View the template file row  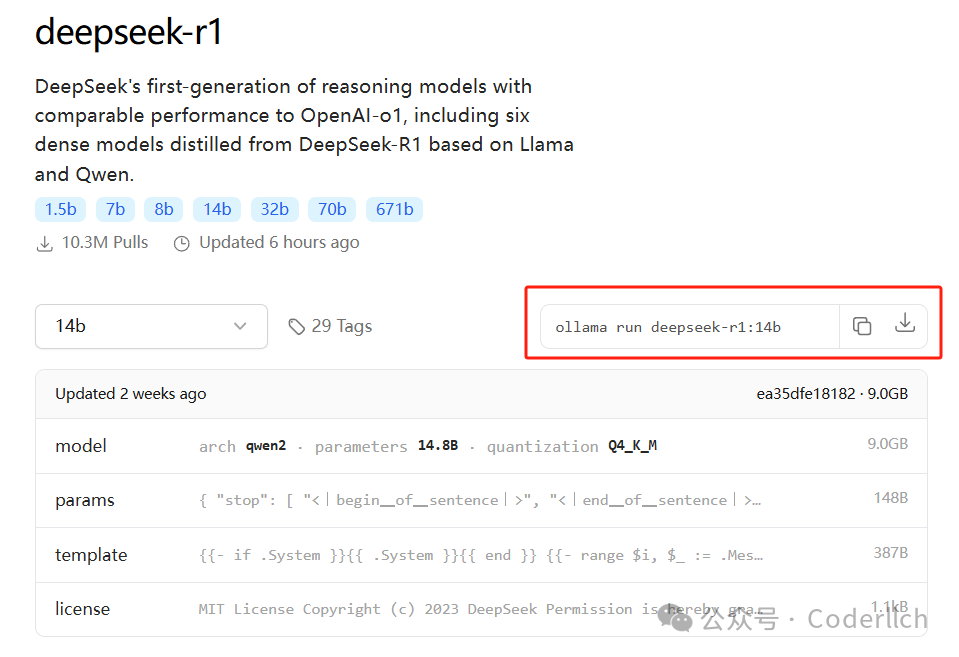pos(481,555)
